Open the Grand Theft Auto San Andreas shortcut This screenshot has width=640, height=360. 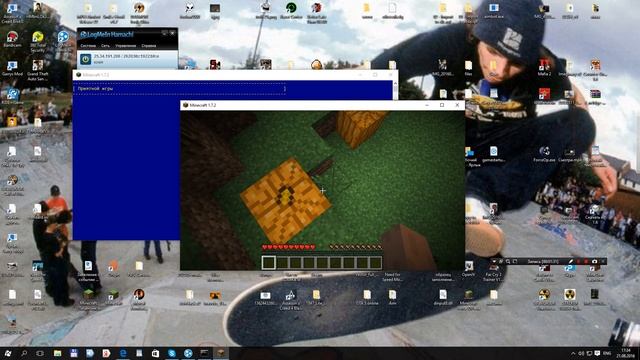click(38, 70)
